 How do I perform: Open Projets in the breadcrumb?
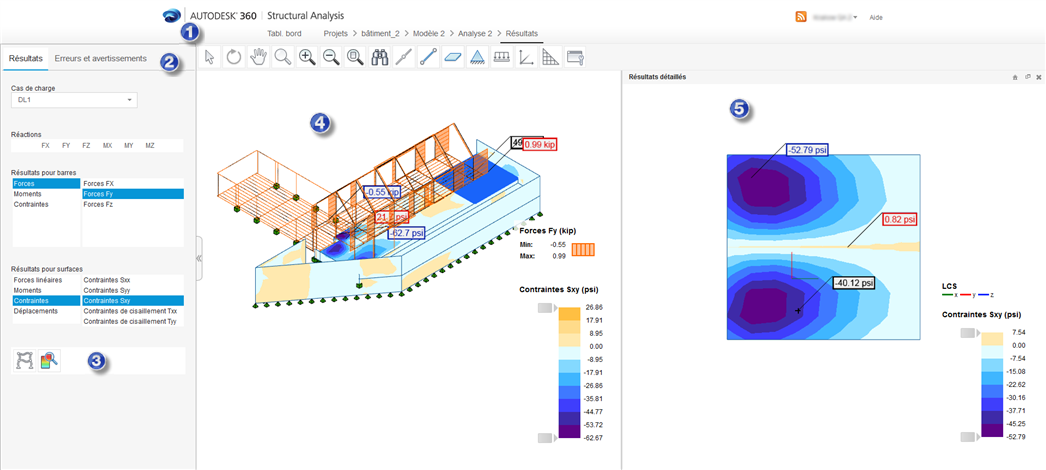pos(336,33)
